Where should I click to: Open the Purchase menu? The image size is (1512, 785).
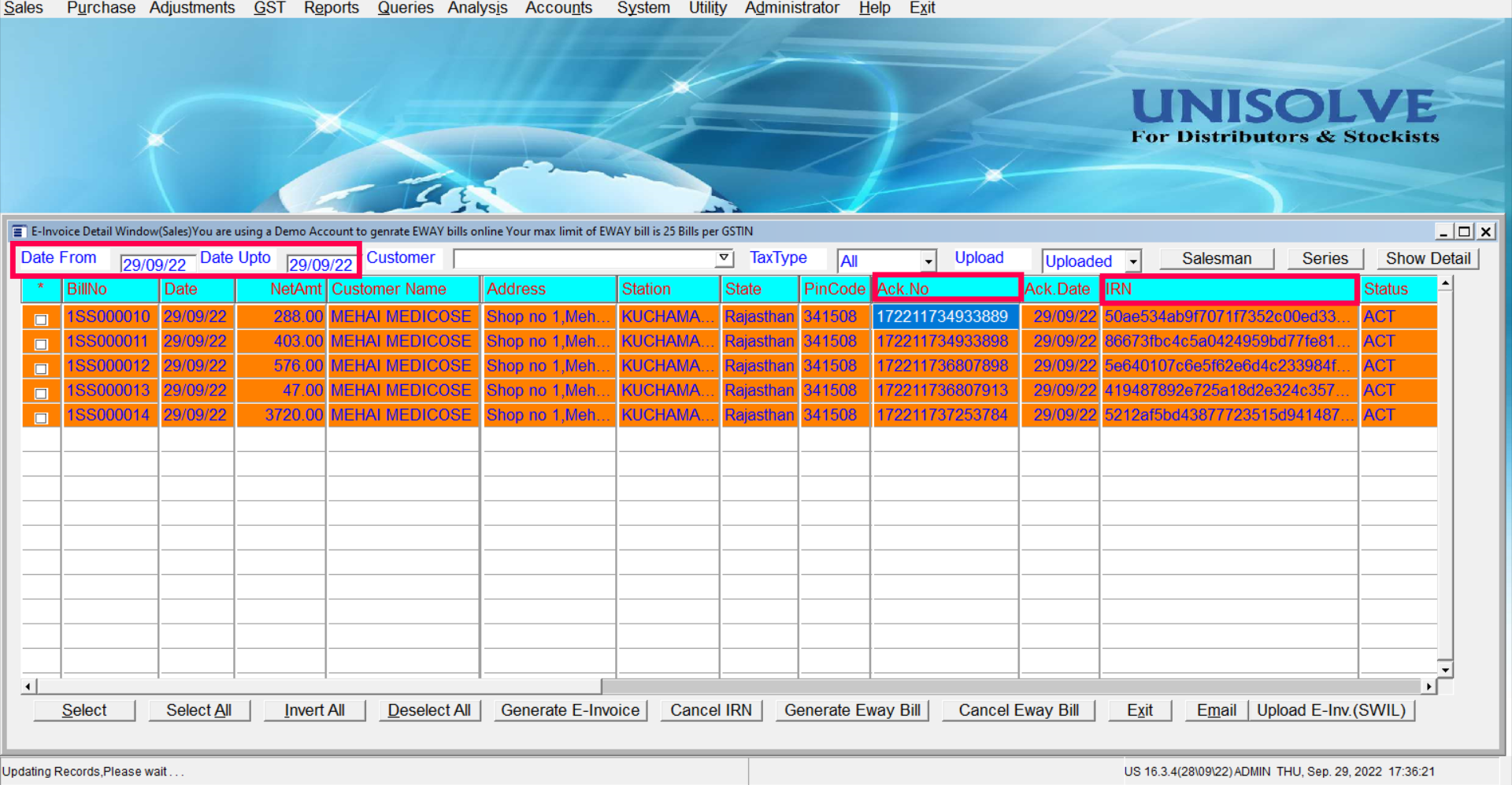point(101,8)
